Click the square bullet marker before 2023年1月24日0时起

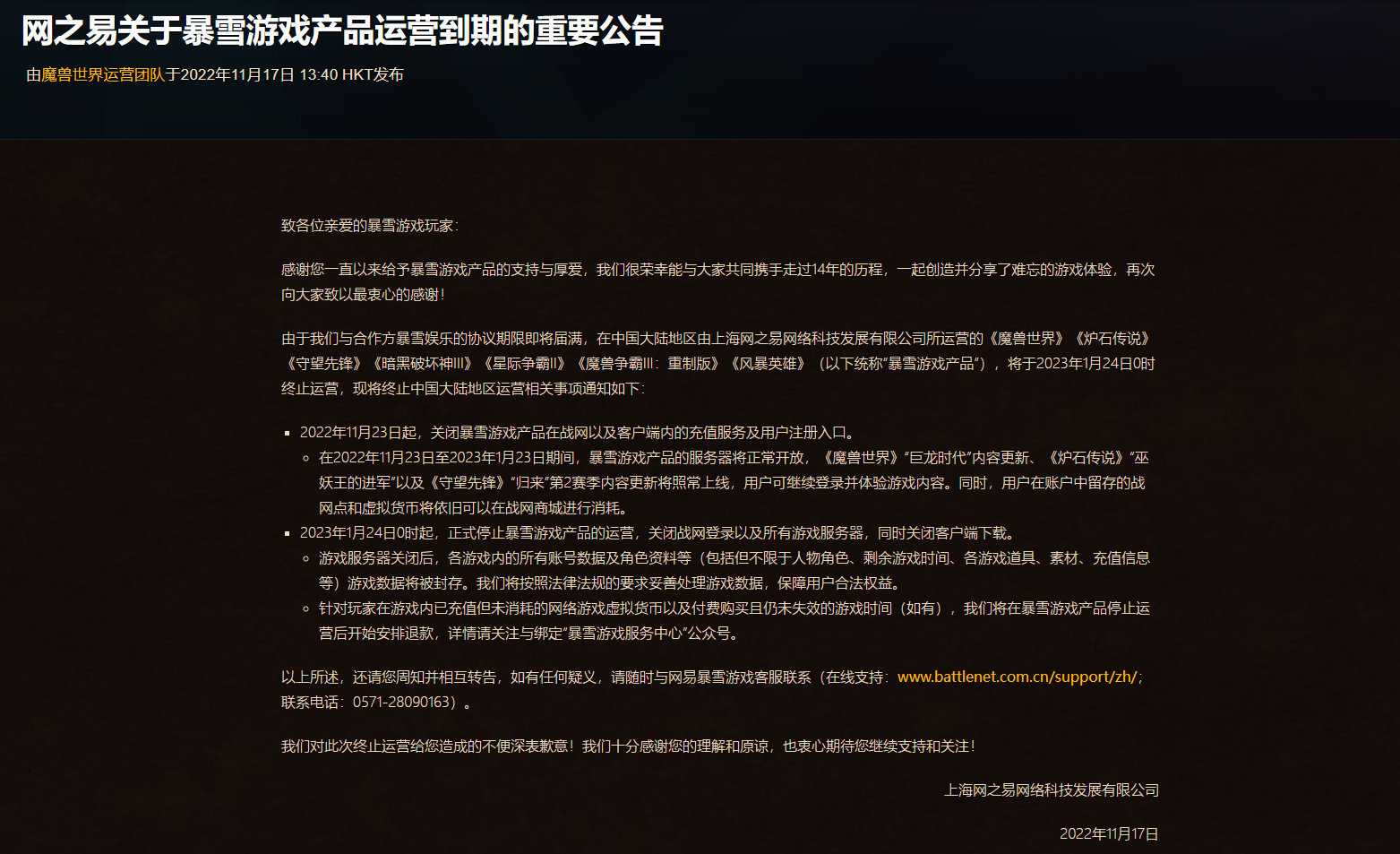pyautogui.click(x=288, y=533)
